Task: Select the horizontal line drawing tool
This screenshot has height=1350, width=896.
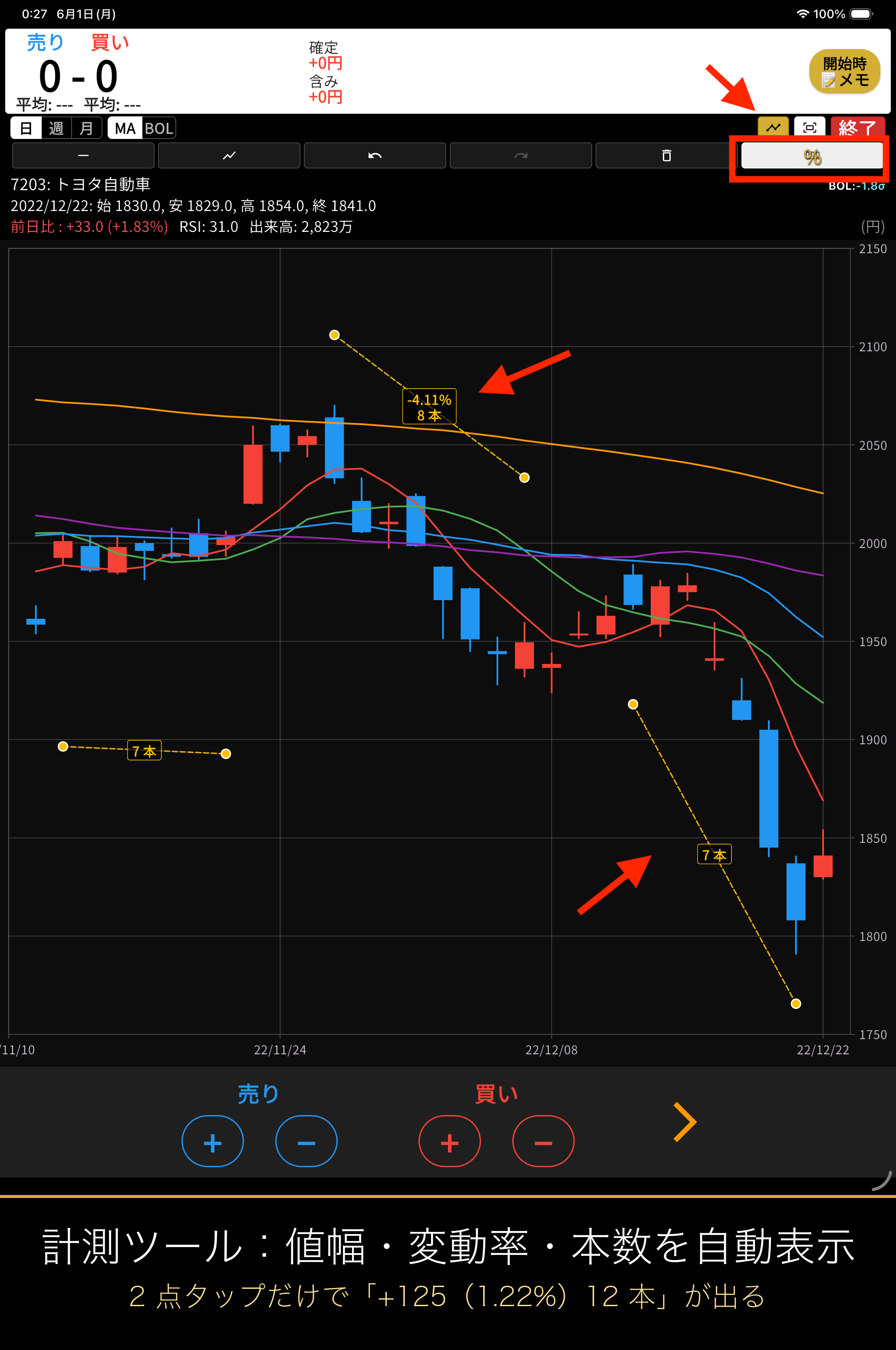Action: pos(83,155)
